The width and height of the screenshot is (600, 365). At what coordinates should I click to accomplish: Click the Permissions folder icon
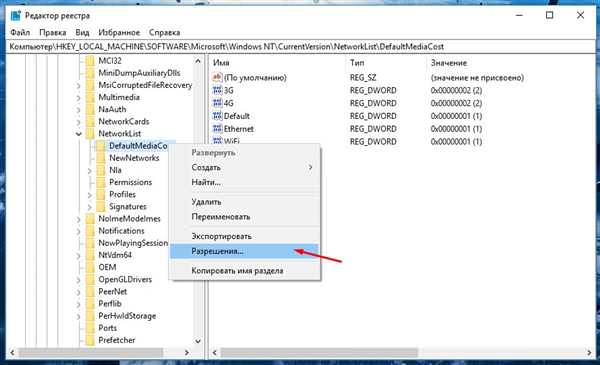pos(101,182)
